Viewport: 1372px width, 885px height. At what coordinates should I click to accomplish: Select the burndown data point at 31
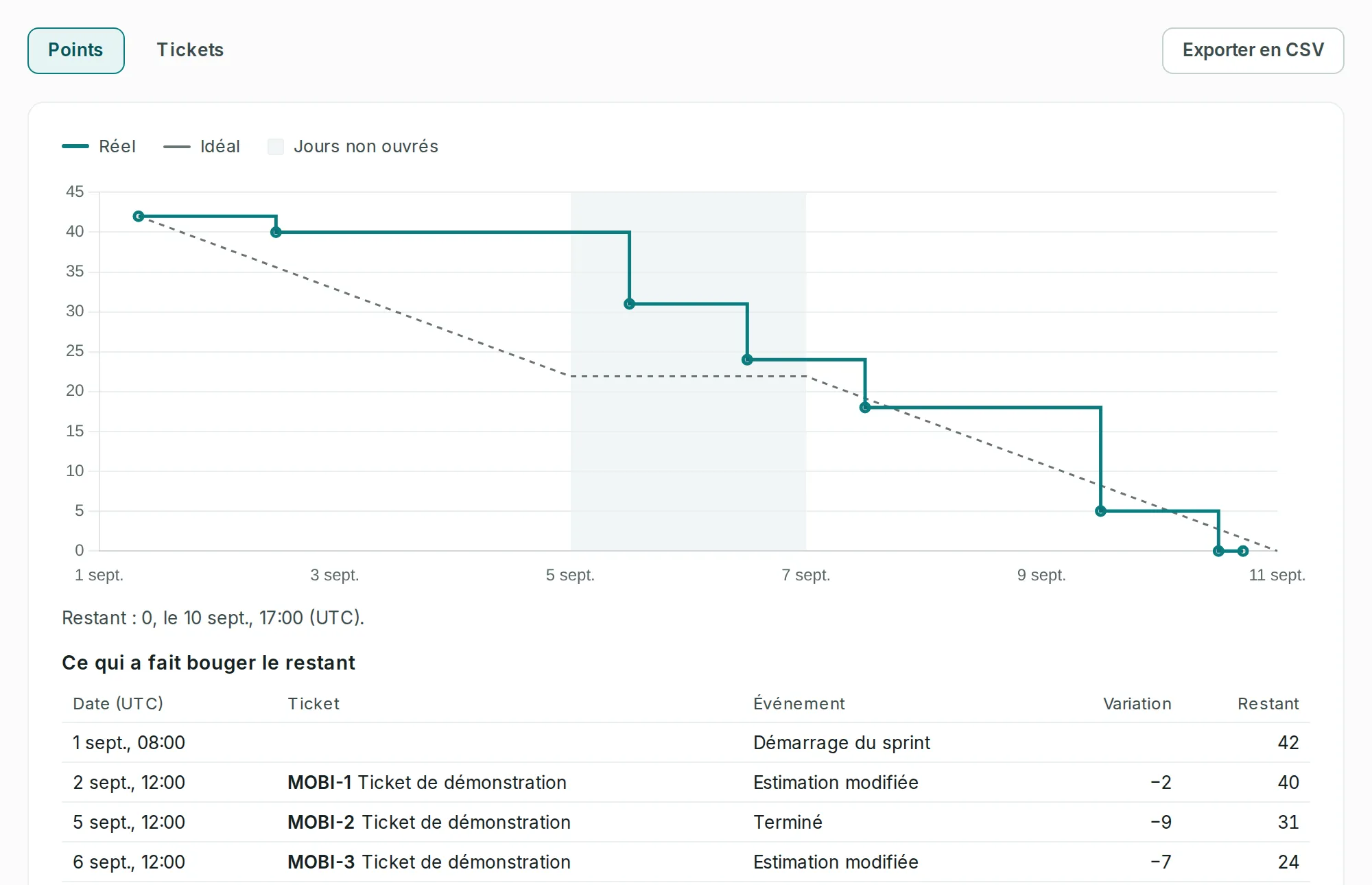[x=629, y=304]
